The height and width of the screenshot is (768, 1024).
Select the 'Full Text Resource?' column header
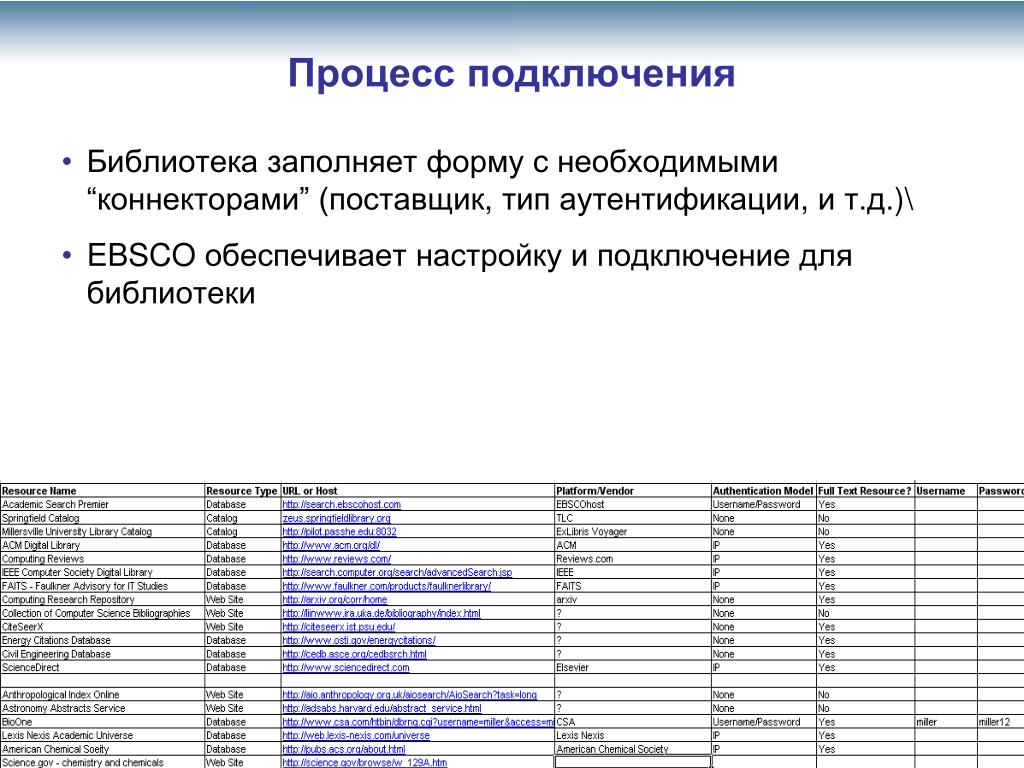[x=865, y=490]
